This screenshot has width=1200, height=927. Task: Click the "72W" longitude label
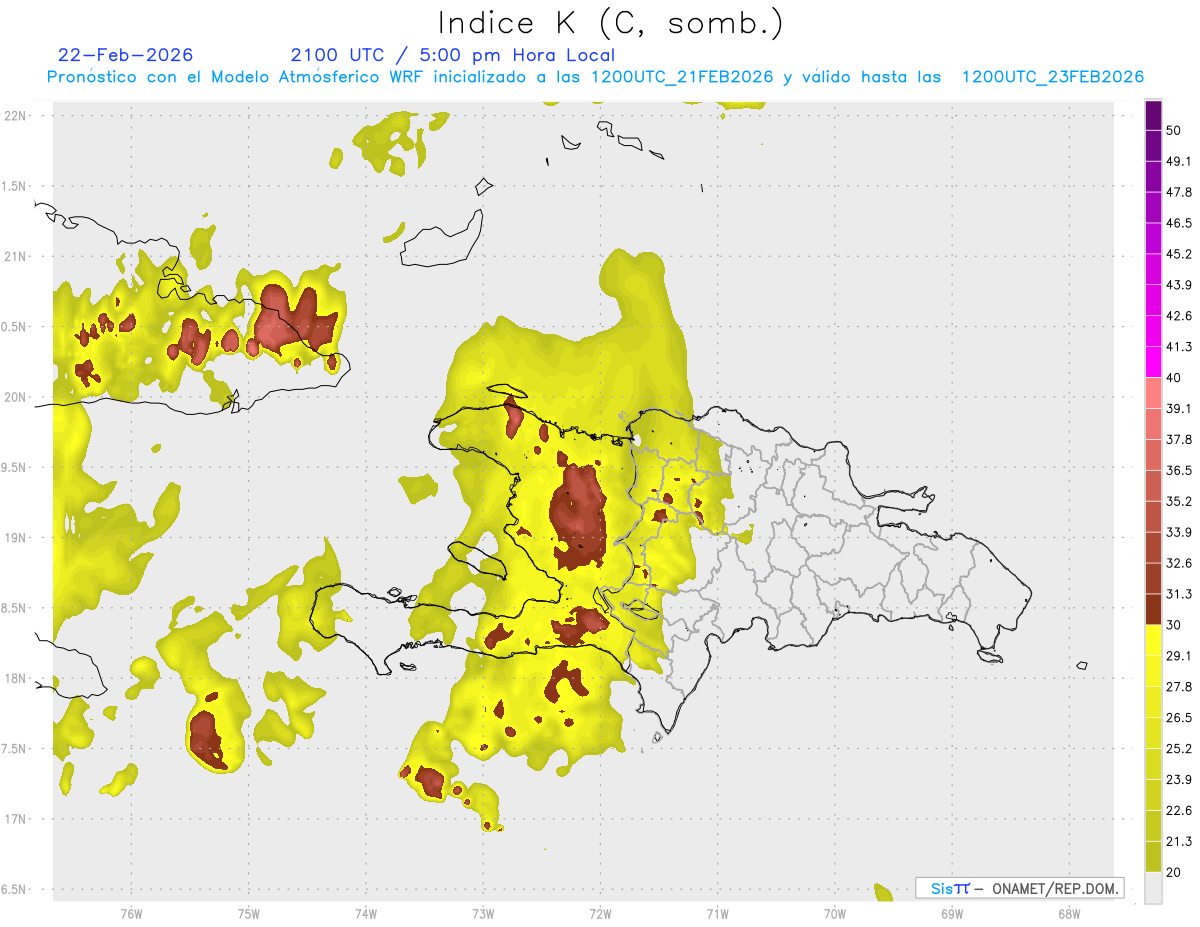click(x=600, y=914)
